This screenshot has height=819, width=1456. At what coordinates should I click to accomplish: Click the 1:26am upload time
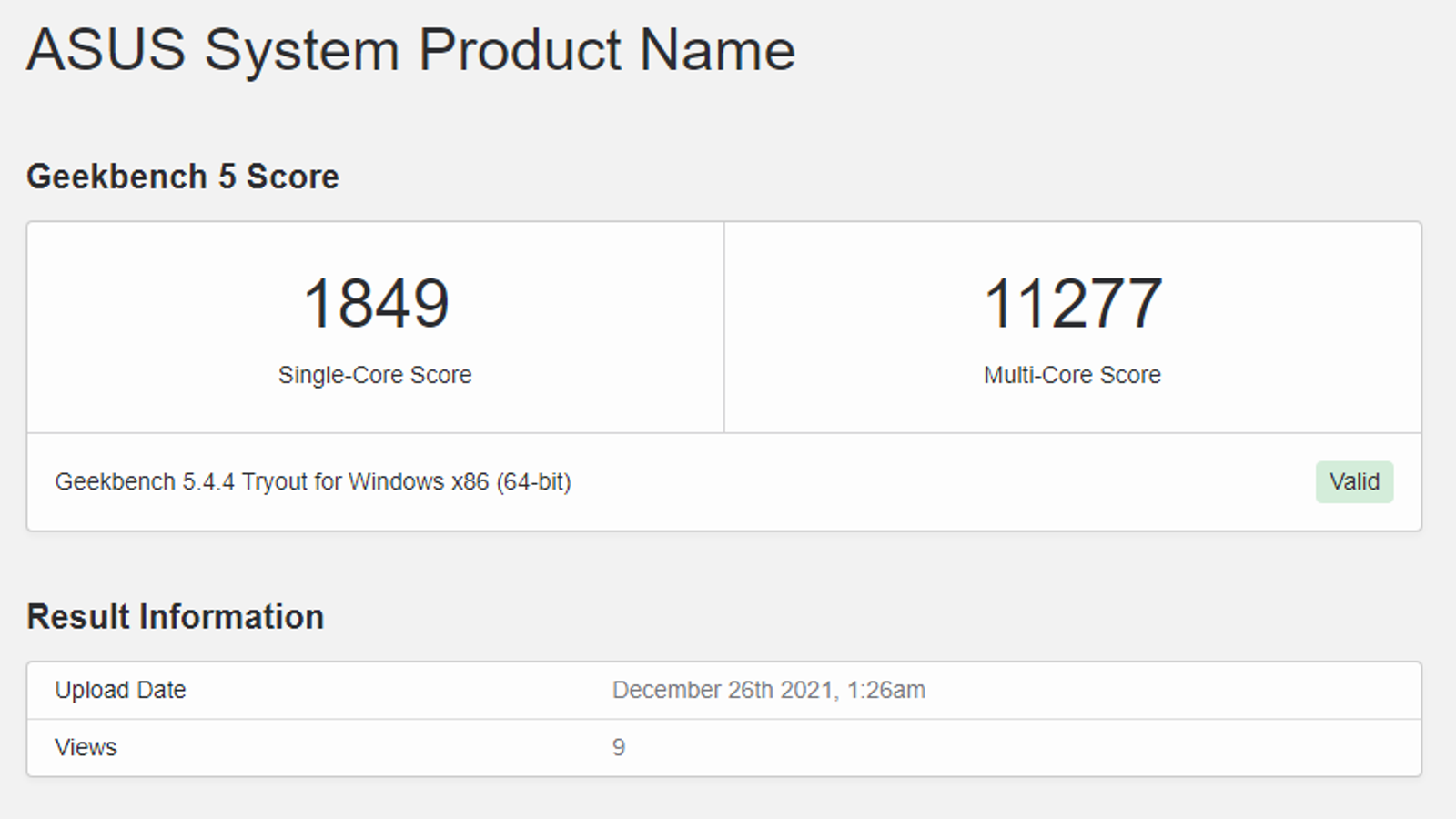coord(886,690)
